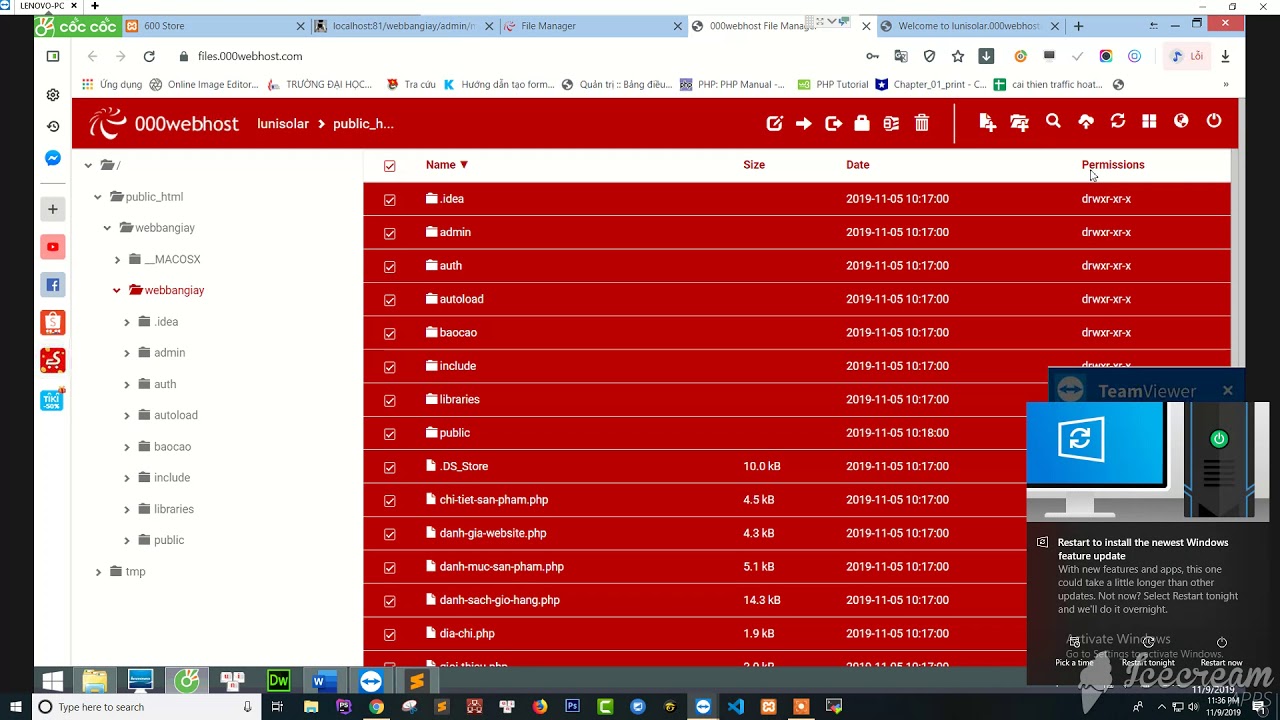Collapse the highlighted webbangiay tree node
The height and width of the screenshot is (720, 1280).
[x=117, y=291]
